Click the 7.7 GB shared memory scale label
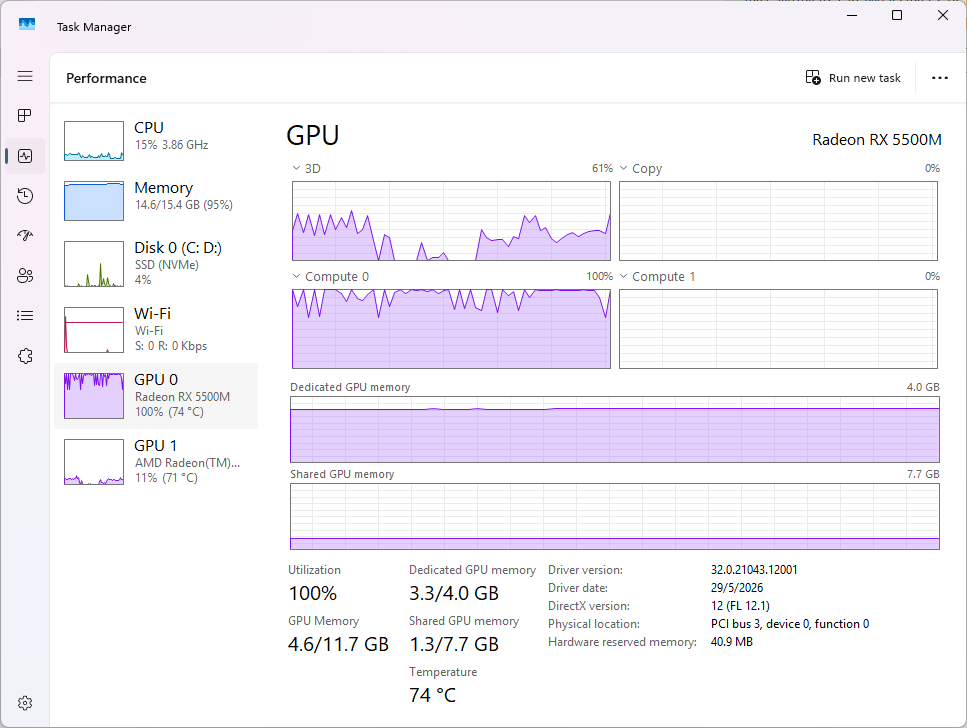967x728 pixels. tap(923, 474)
